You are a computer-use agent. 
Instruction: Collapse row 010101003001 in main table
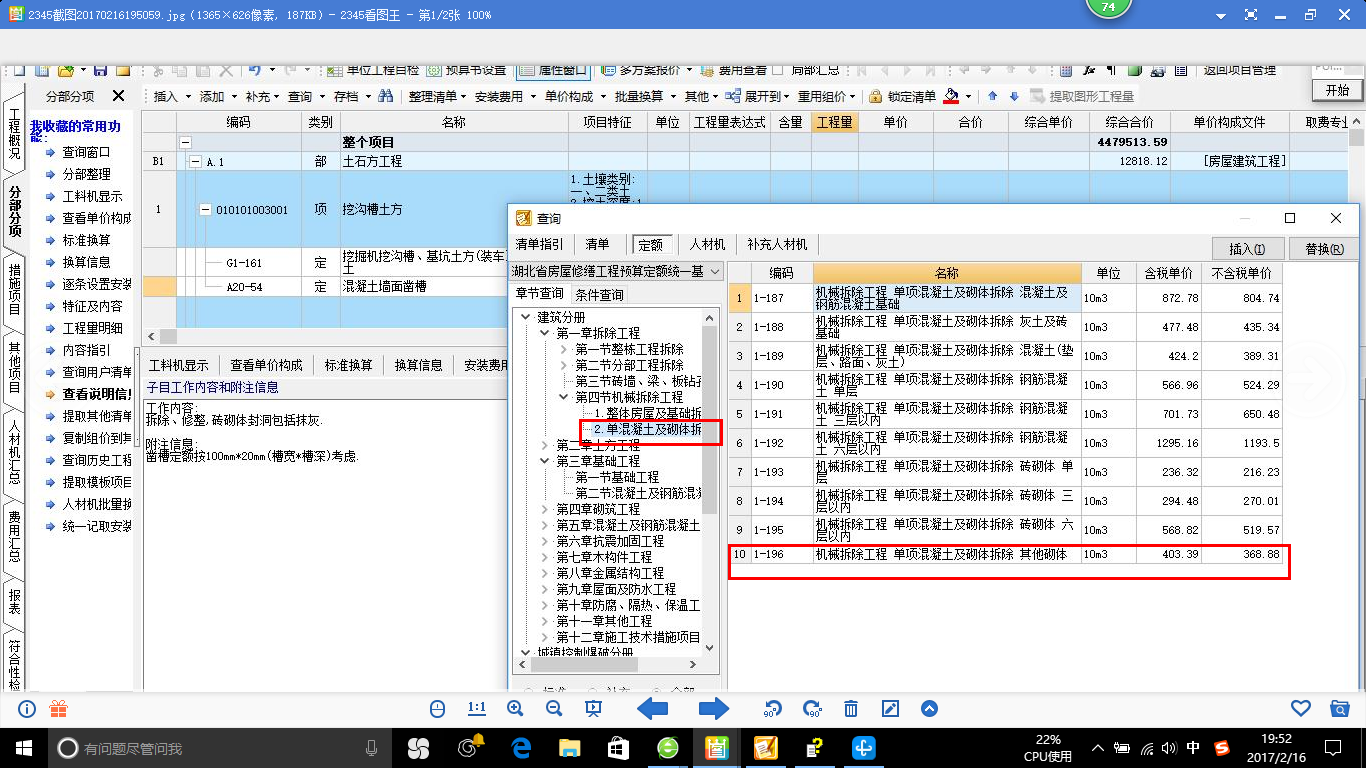point(206,210)
